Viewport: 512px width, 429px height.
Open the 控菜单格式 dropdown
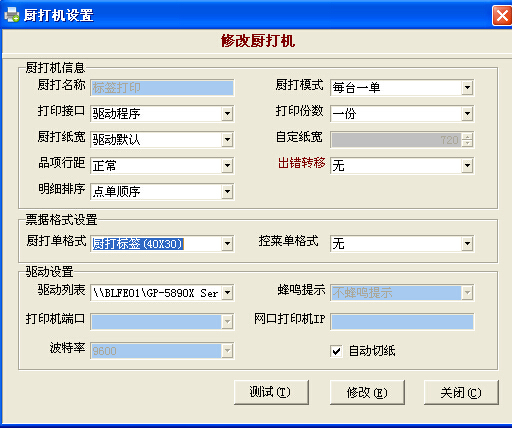(x=467, y=244)
